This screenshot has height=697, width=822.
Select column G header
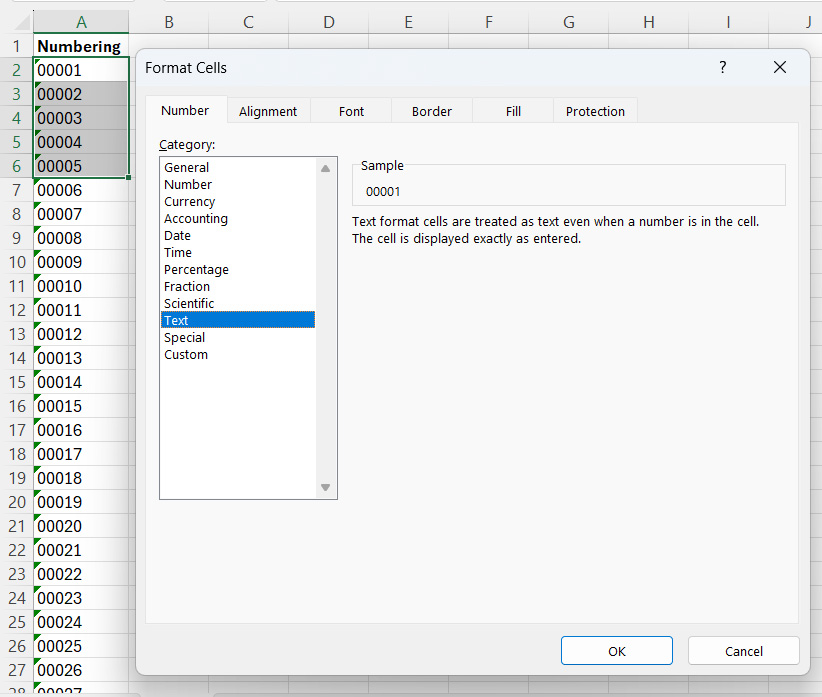569,22
